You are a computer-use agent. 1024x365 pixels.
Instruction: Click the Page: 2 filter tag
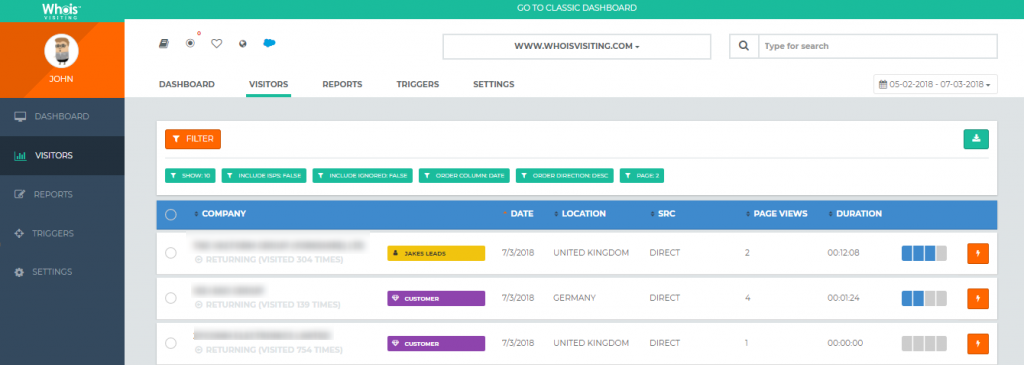642,176
